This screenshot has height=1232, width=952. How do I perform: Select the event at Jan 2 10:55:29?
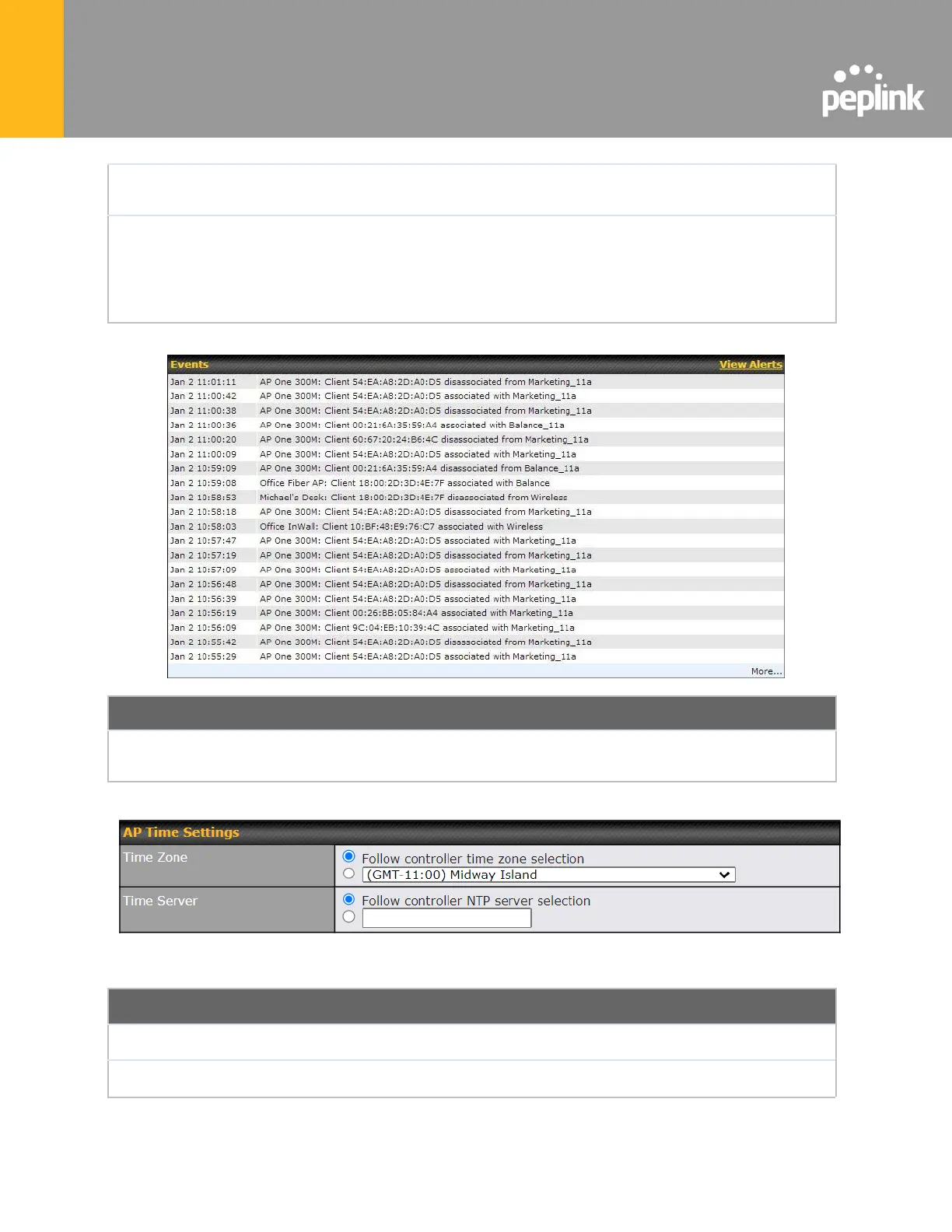pos(476,656)
